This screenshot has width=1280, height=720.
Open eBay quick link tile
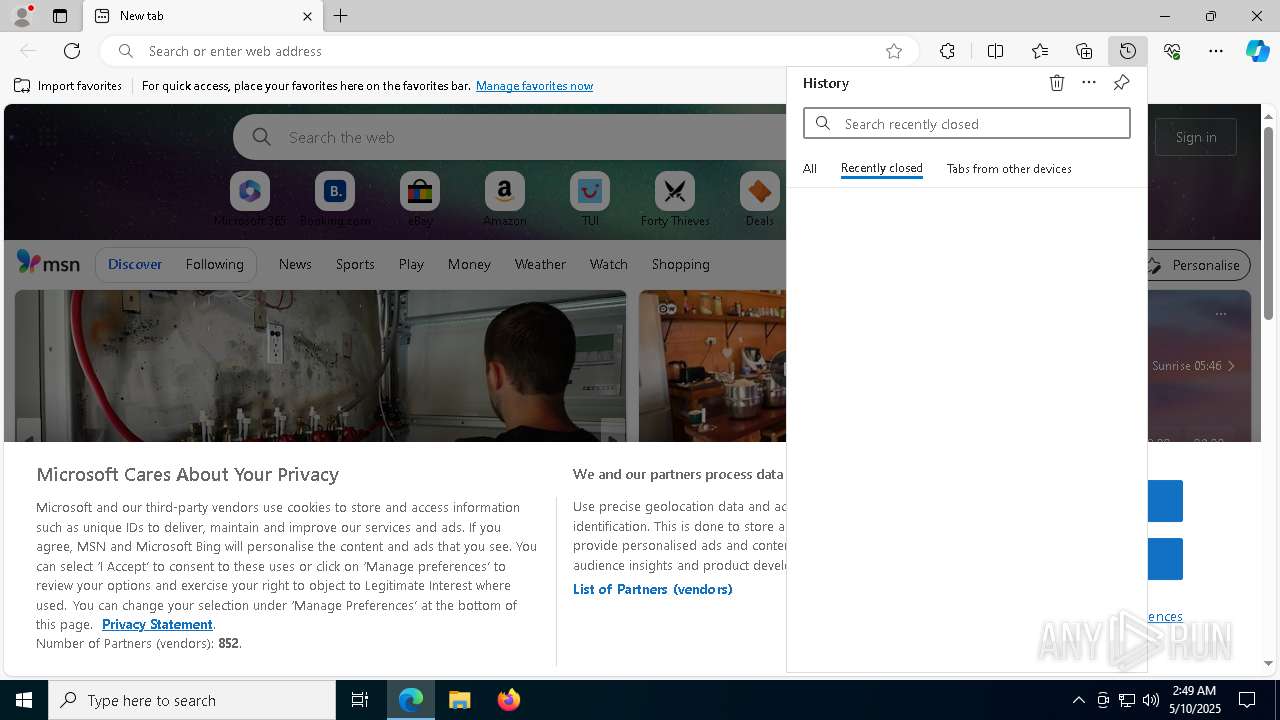(x=420, y=200)
